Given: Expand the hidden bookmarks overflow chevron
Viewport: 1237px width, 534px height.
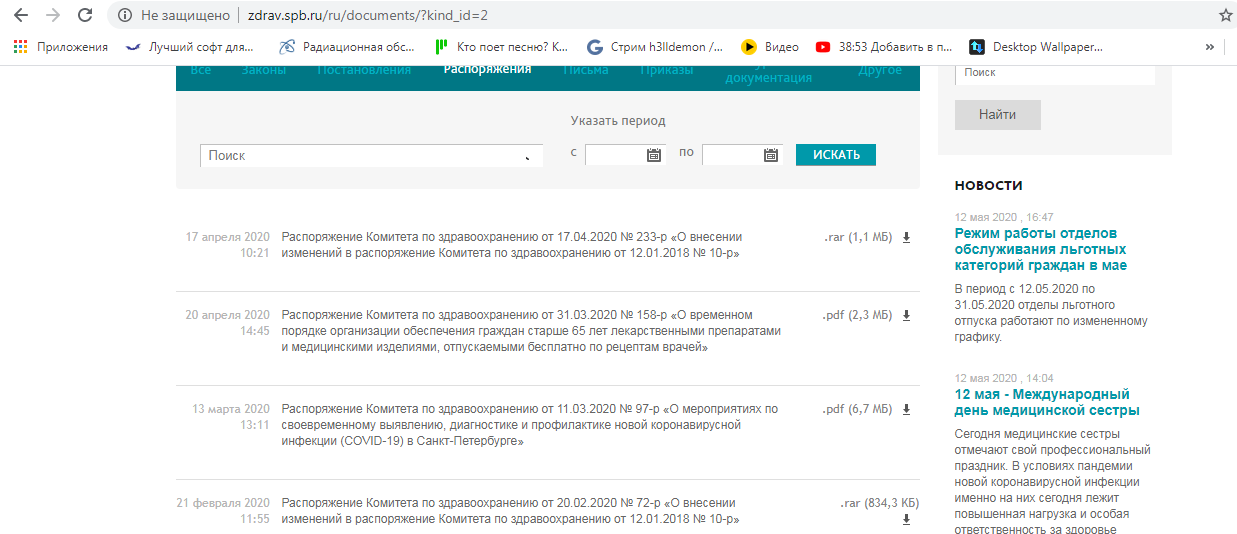Looking at the screenshot, I should click(1210, 47).
